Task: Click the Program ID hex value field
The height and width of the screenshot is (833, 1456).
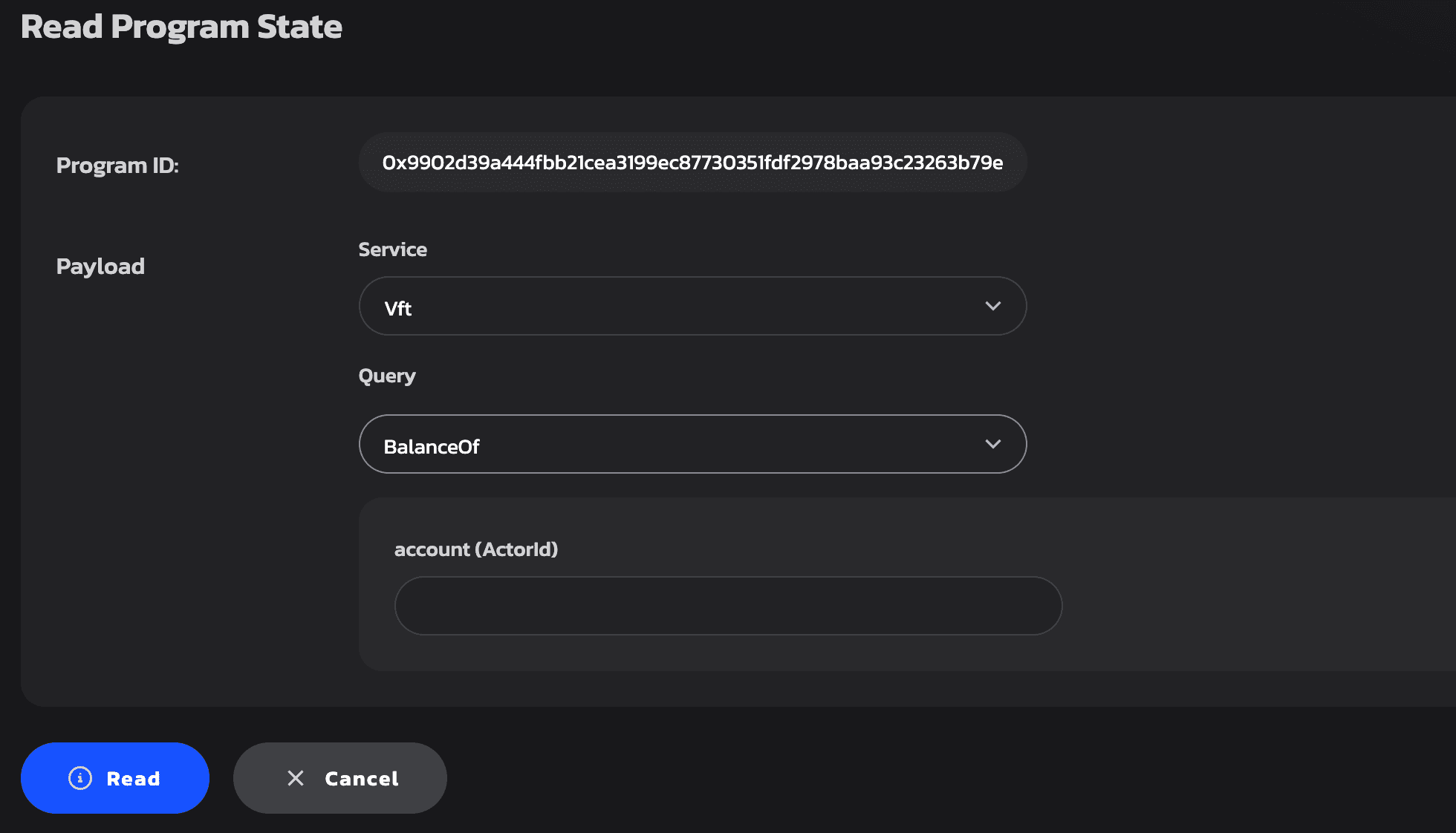Action: 692,163
